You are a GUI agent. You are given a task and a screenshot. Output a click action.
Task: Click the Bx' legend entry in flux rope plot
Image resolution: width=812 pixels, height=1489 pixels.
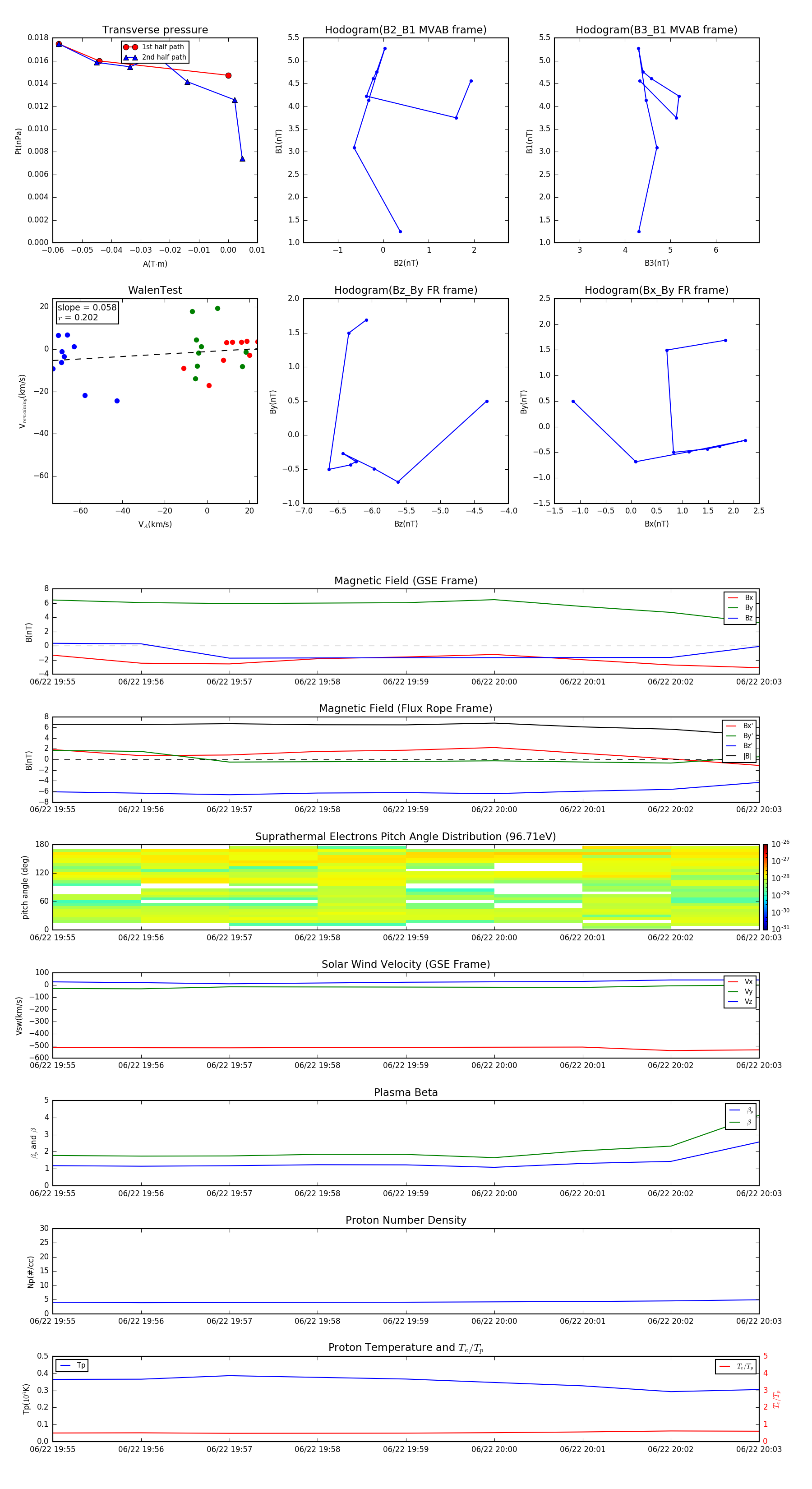740,726
